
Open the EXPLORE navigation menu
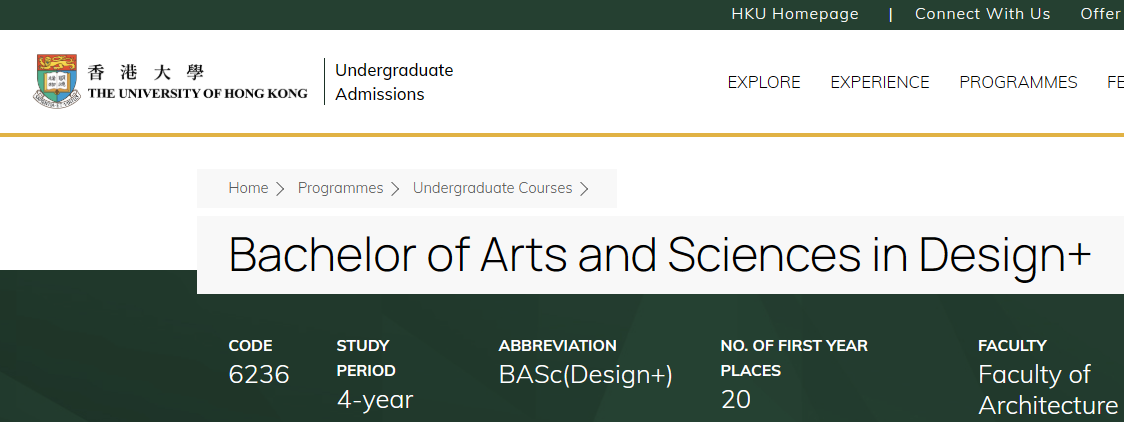[x=763, y=82]
